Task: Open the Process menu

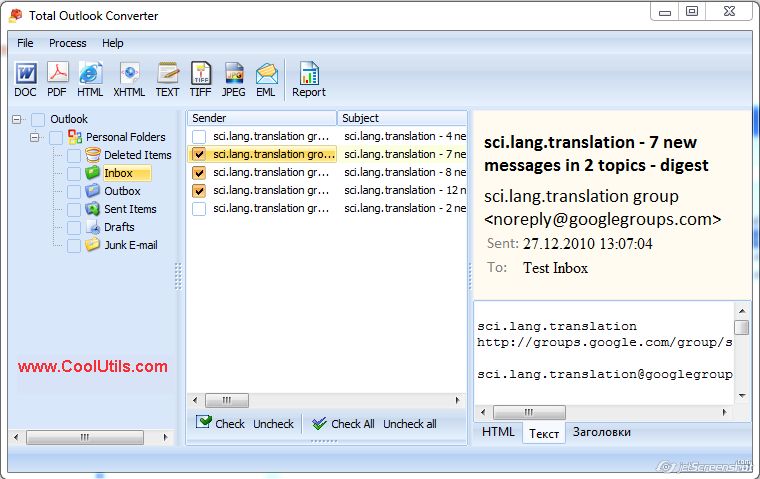Action: (x=67, y=43)
